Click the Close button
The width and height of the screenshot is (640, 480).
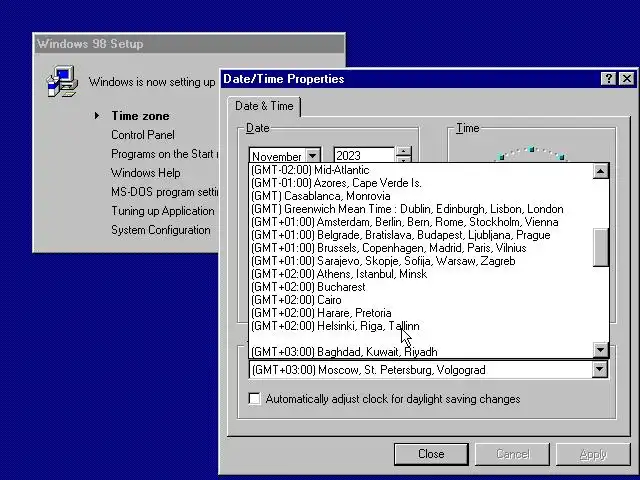pos(431,454)
